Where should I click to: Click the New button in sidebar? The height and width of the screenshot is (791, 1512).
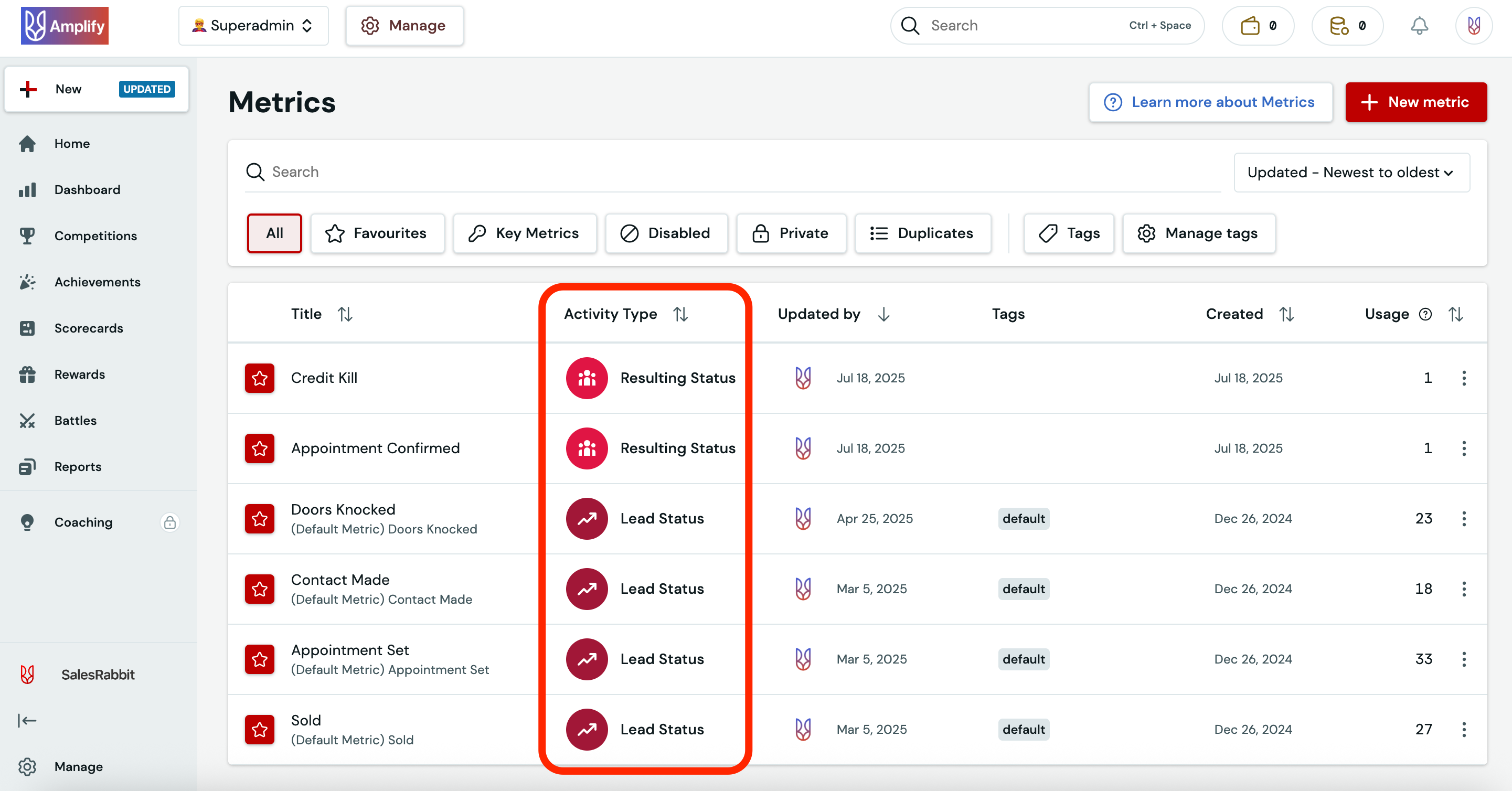pos(97,89)
